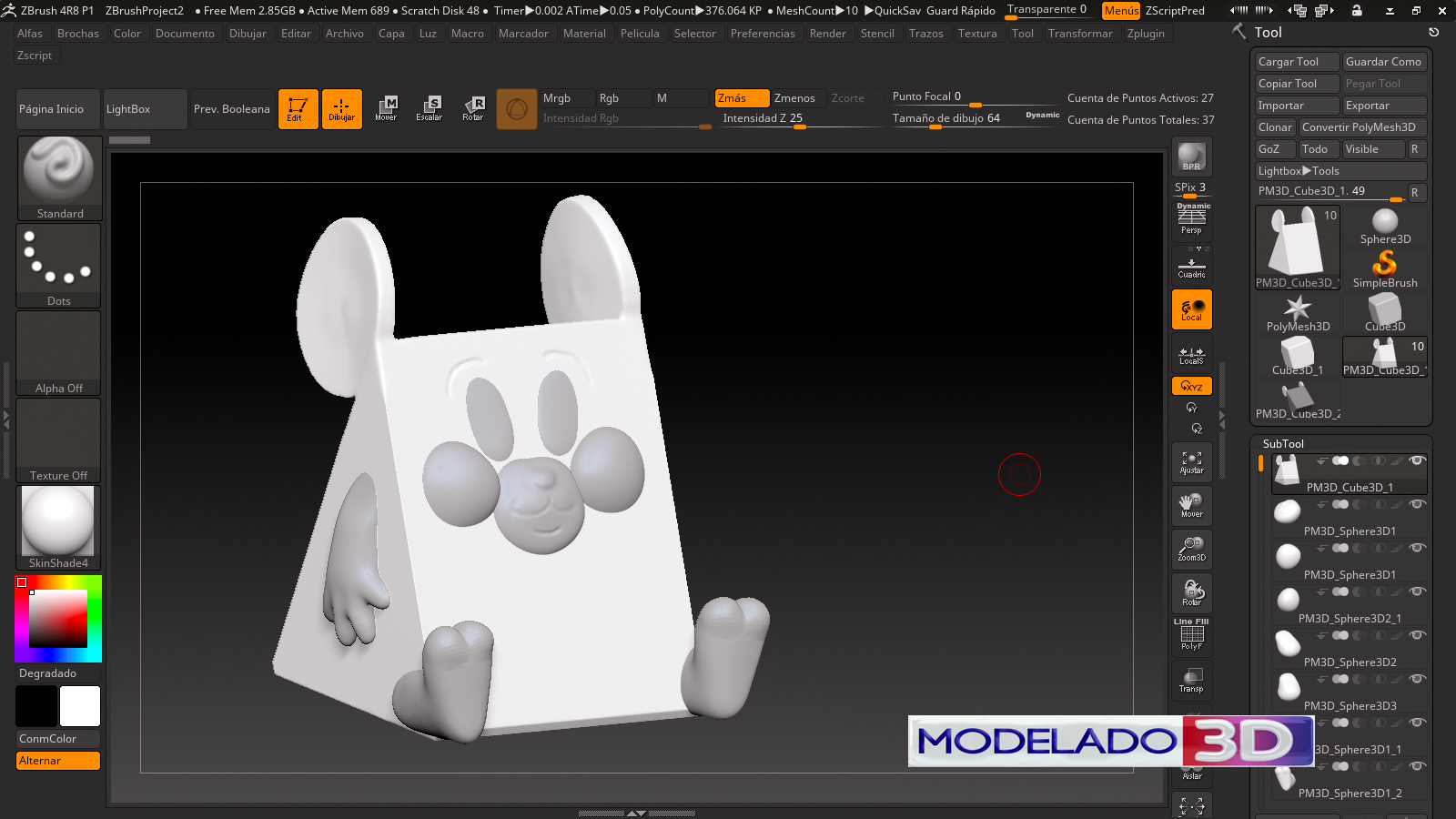Activate the Rotar tool in top toolbar
Screen dimensions: 1456x819
(472, 108)
